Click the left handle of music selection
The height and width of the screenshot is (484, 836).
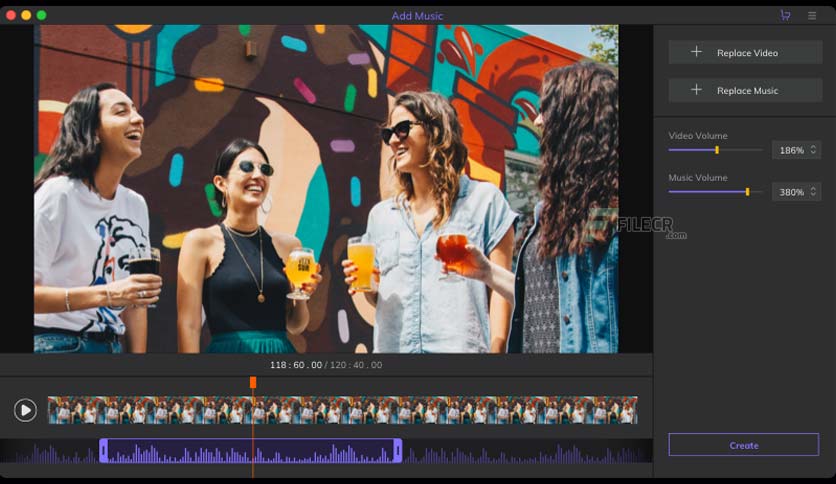[103, 451]
